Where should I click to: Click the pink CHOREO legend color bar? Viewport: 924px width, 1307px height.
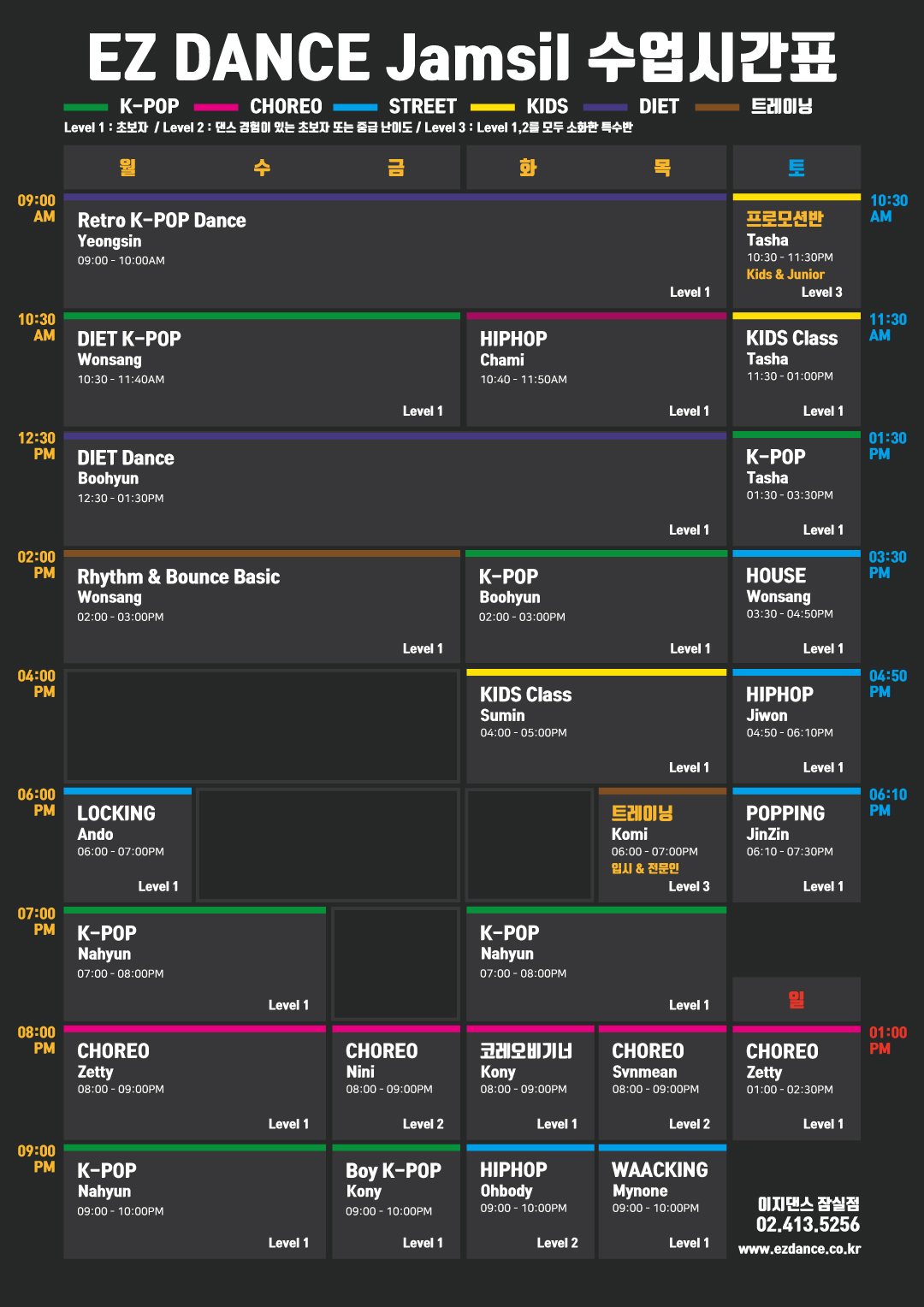[216, 108]
